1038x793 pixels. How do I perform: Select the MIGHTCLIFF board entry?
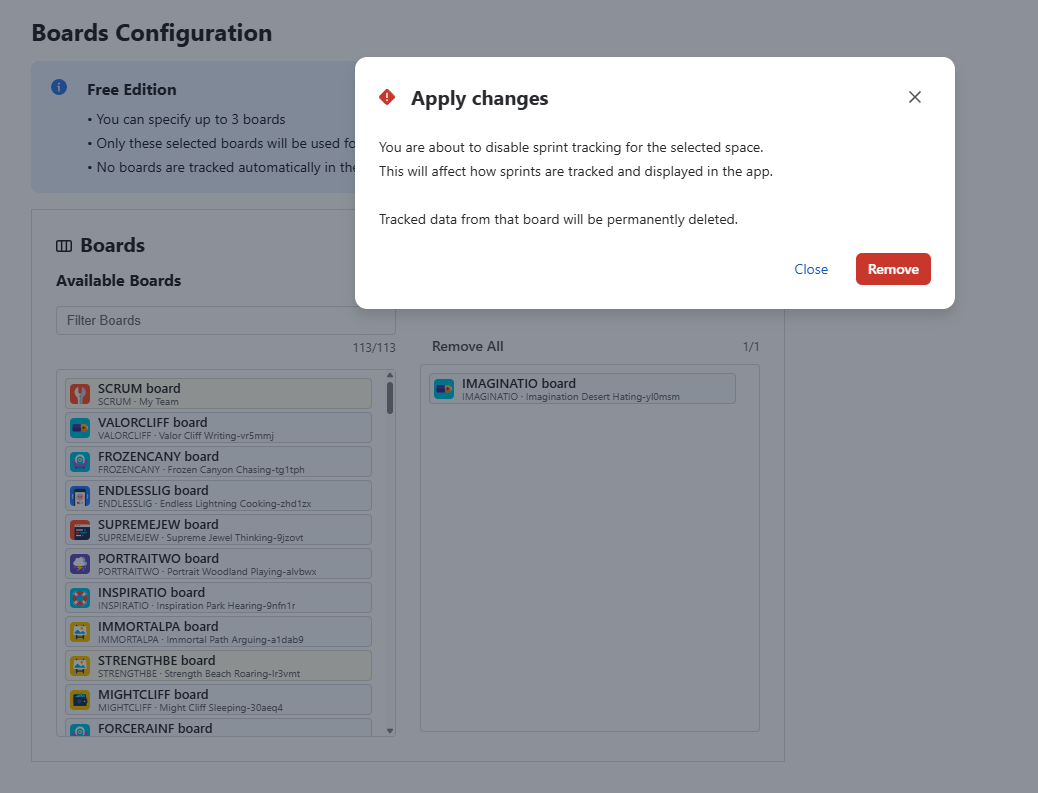[x=218, y=700]
